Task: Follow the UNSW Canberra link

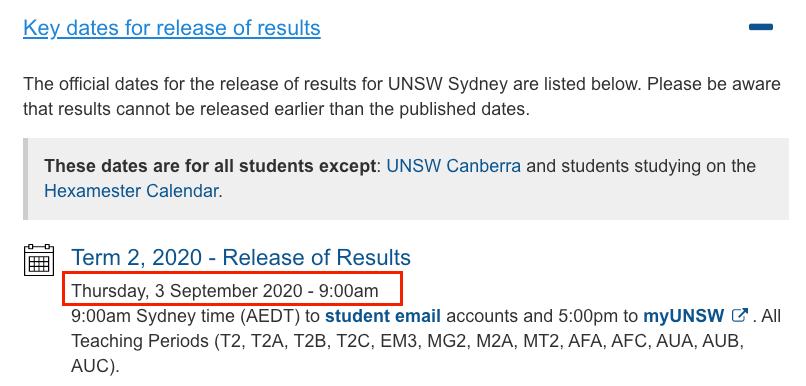Action: pos(453,166)
